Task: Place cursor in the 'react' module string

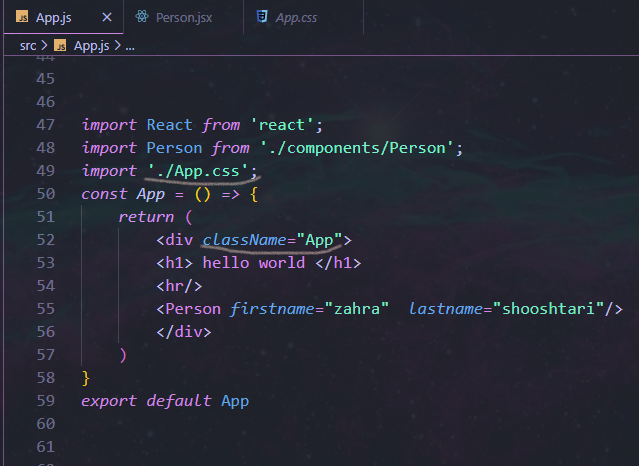Action: pos(283,125)
